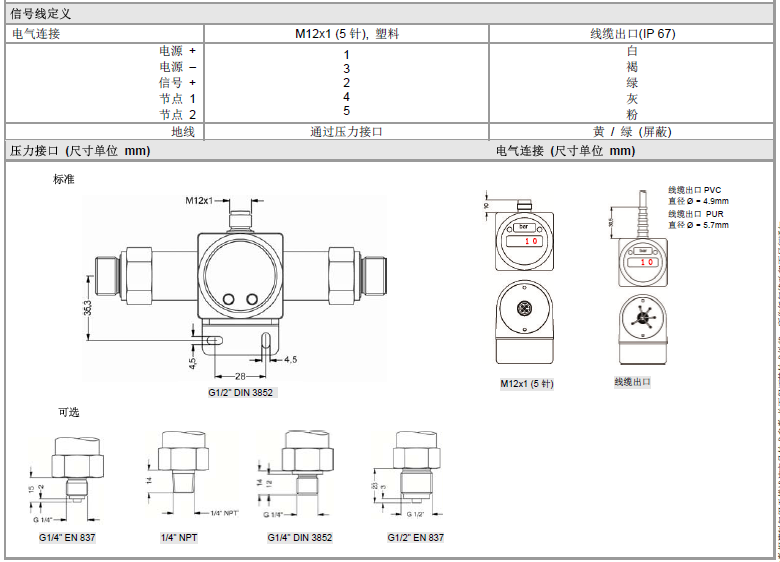
Task: Select the 通过压力接口 cell
Action: point(346,132)
